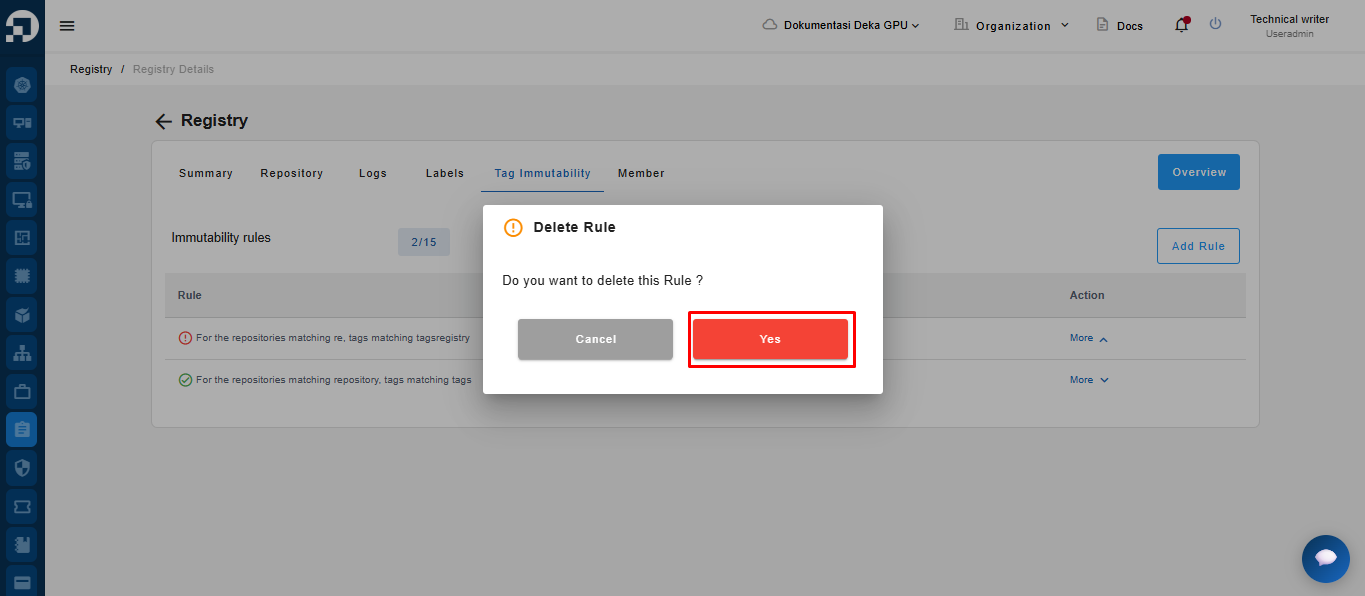The height and width of the screenshot is (596, 1365).
Task: Select the shield icon in sidebar
Action: point(22,467)
